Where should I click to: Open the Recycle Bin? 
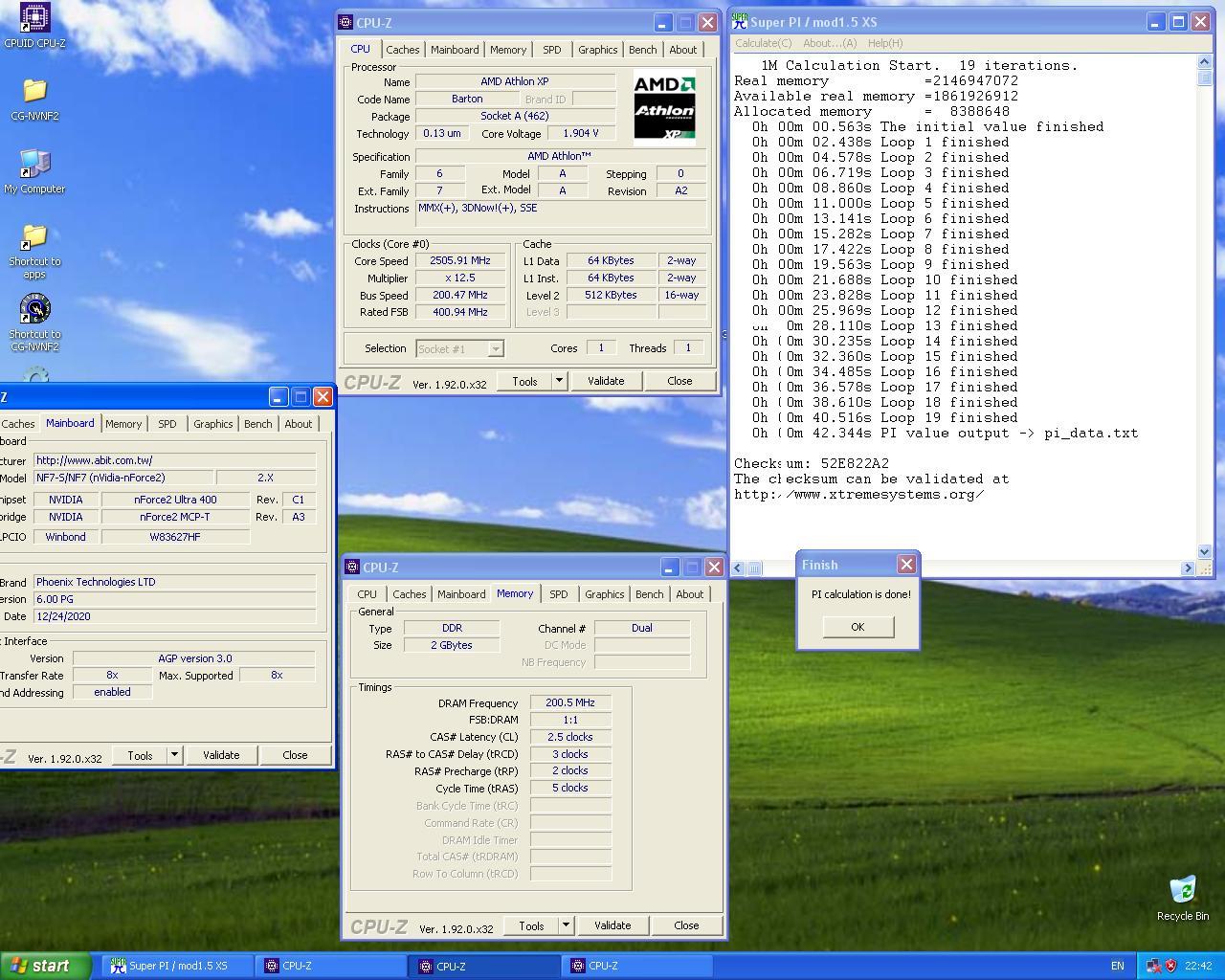pyautogui.click(x=1183, y=898)
